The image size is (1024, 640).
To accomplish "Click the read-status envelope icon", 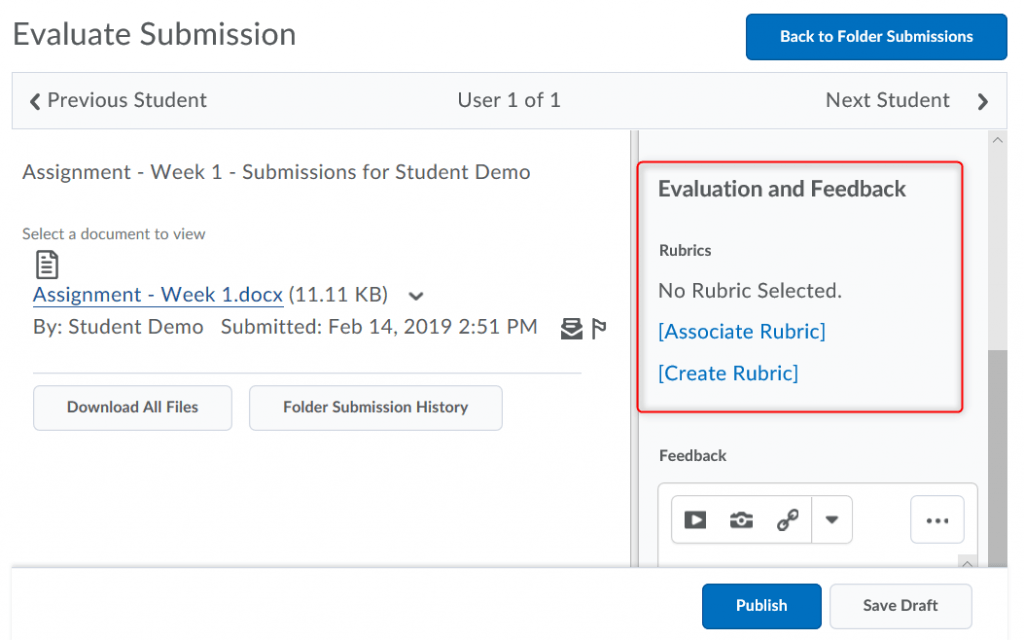I will [570, 327].
